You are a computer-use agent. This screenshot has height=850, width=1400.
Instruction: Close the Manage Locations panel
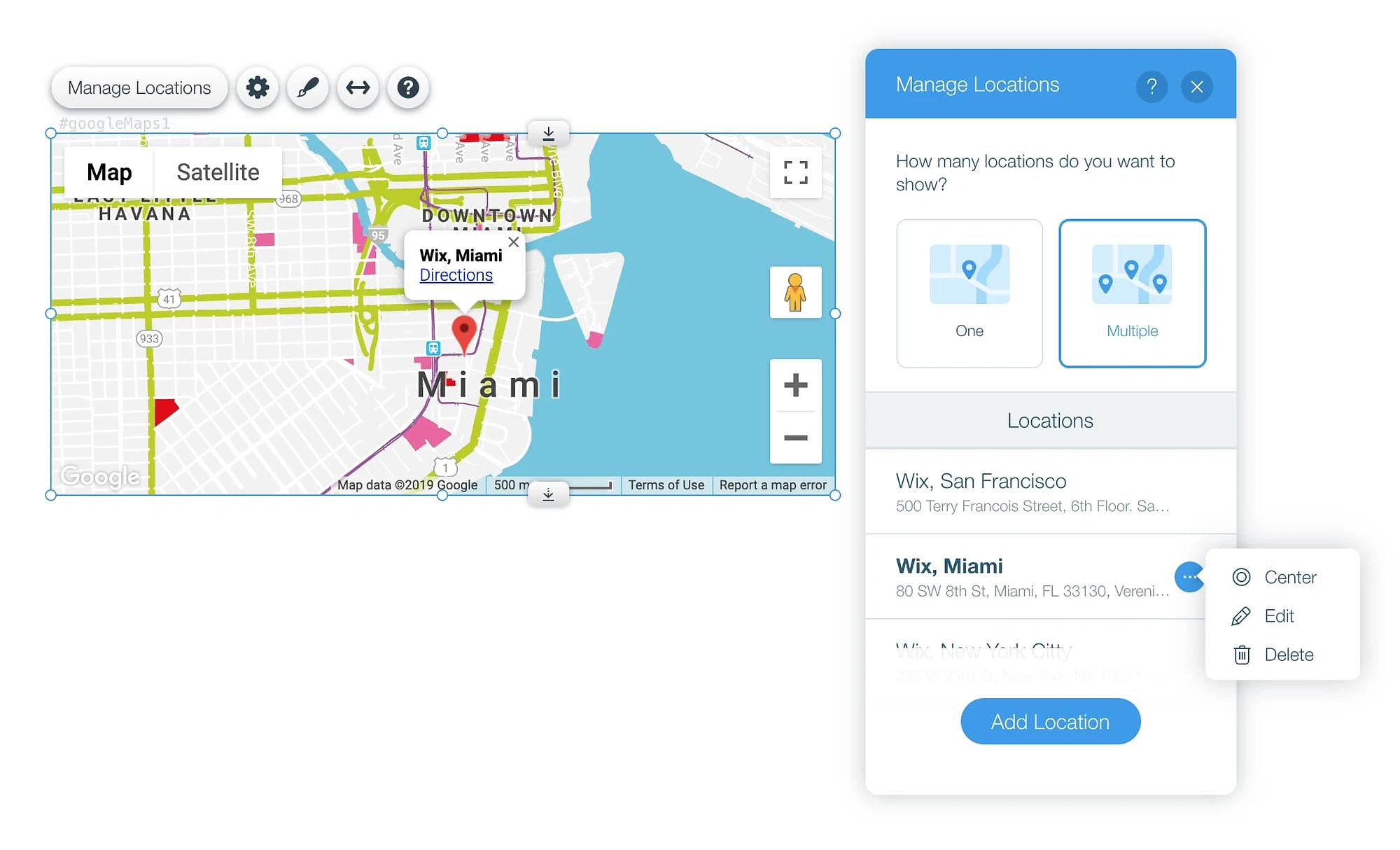(x=1197, y=87)
